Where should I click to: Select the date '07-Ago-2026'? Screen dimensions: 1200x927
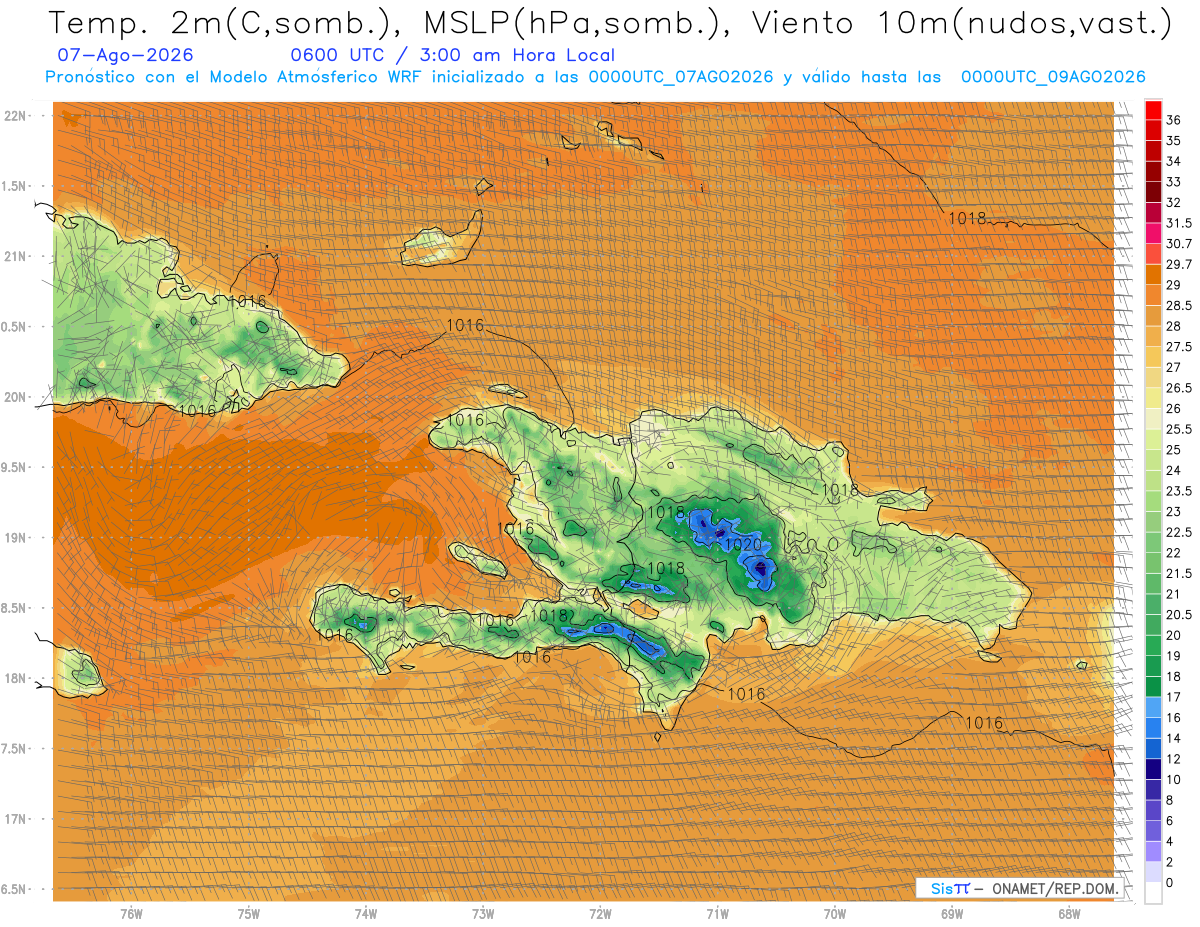pos(126,56)
